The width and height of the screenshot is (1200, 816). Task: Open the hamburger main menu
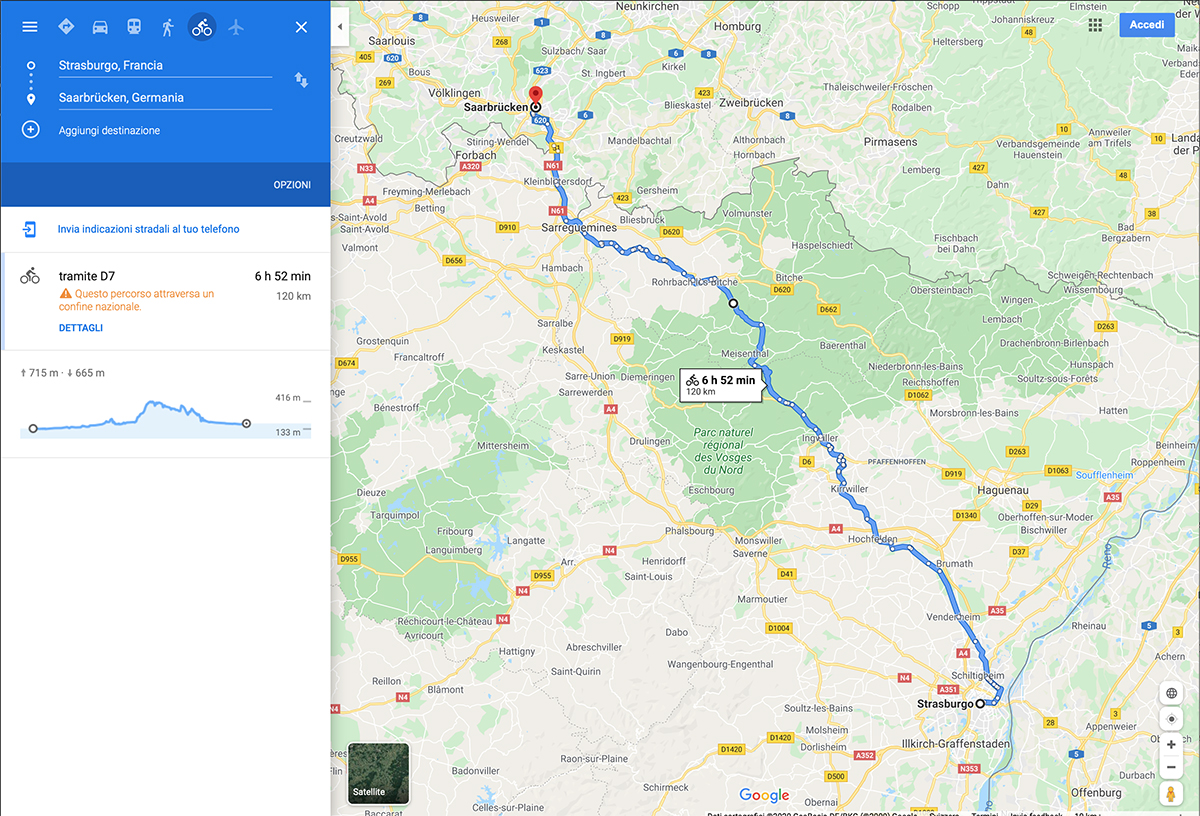[x=30, y=27]
